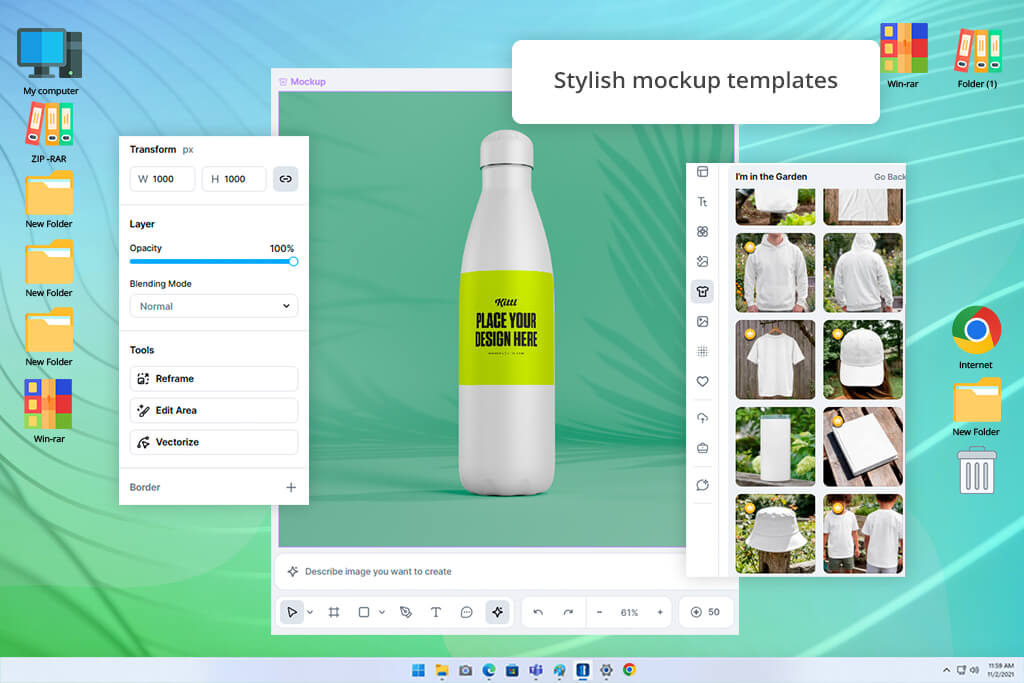Open the taskbar Settings gear
The image size is (1024, 683).
[606, 670]
